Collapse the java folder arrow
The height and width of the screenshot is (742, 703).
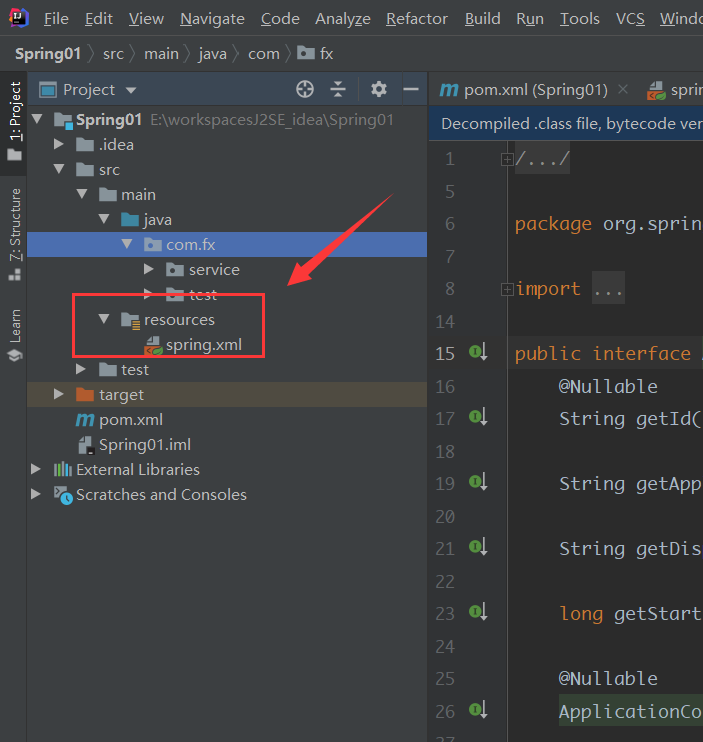point(104,219)
